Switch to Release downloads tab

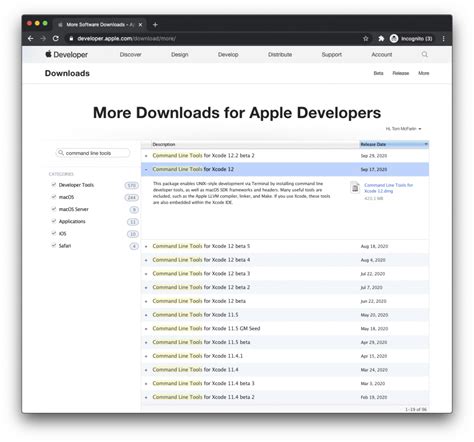pos(401,73)
